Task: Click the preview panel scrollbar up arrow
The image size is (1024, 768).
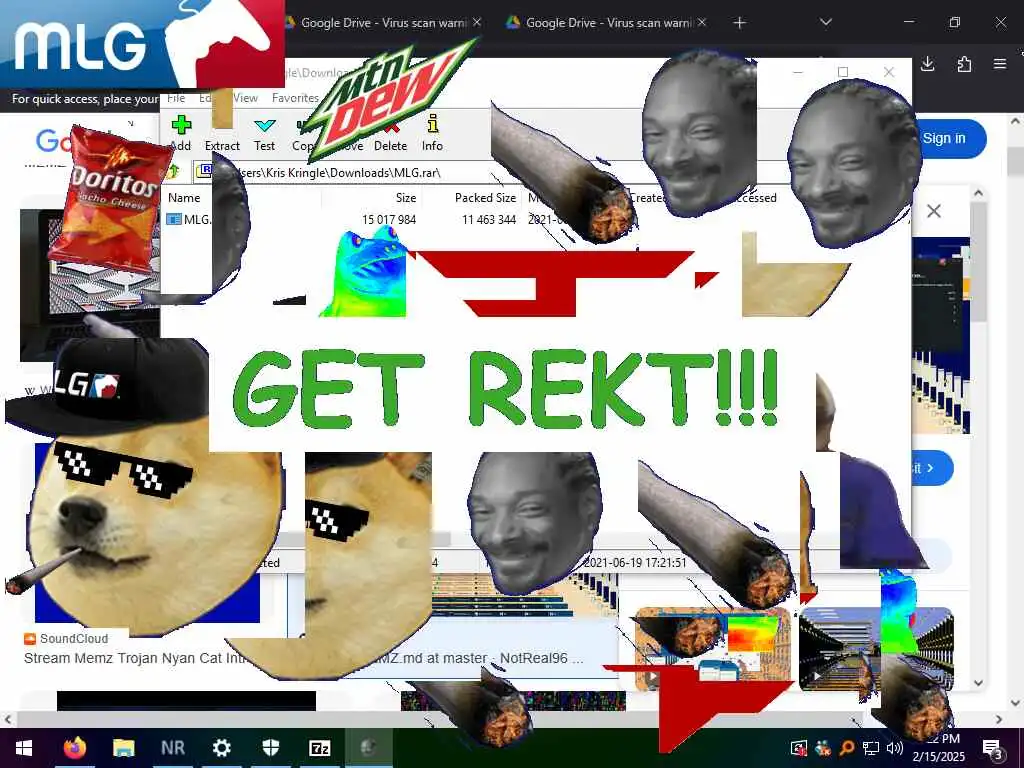Action: [978, 193]
